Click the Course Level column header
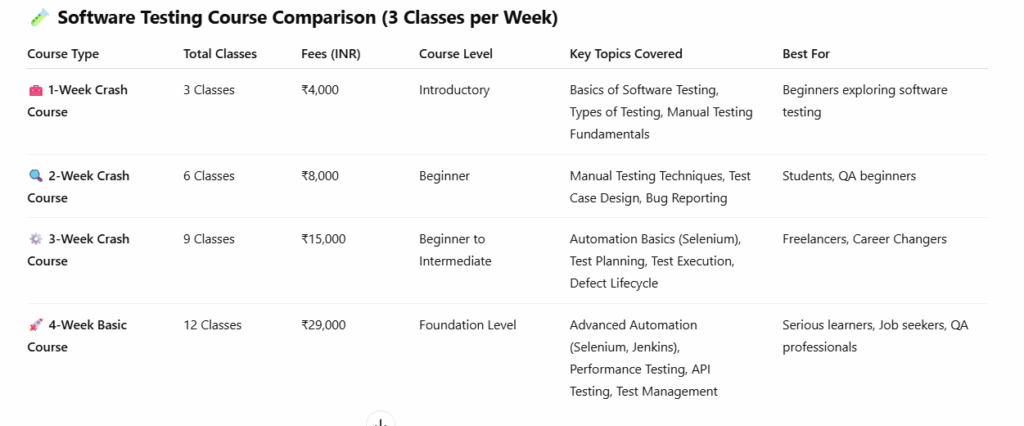1024x426 pixels. pos(455,54)
